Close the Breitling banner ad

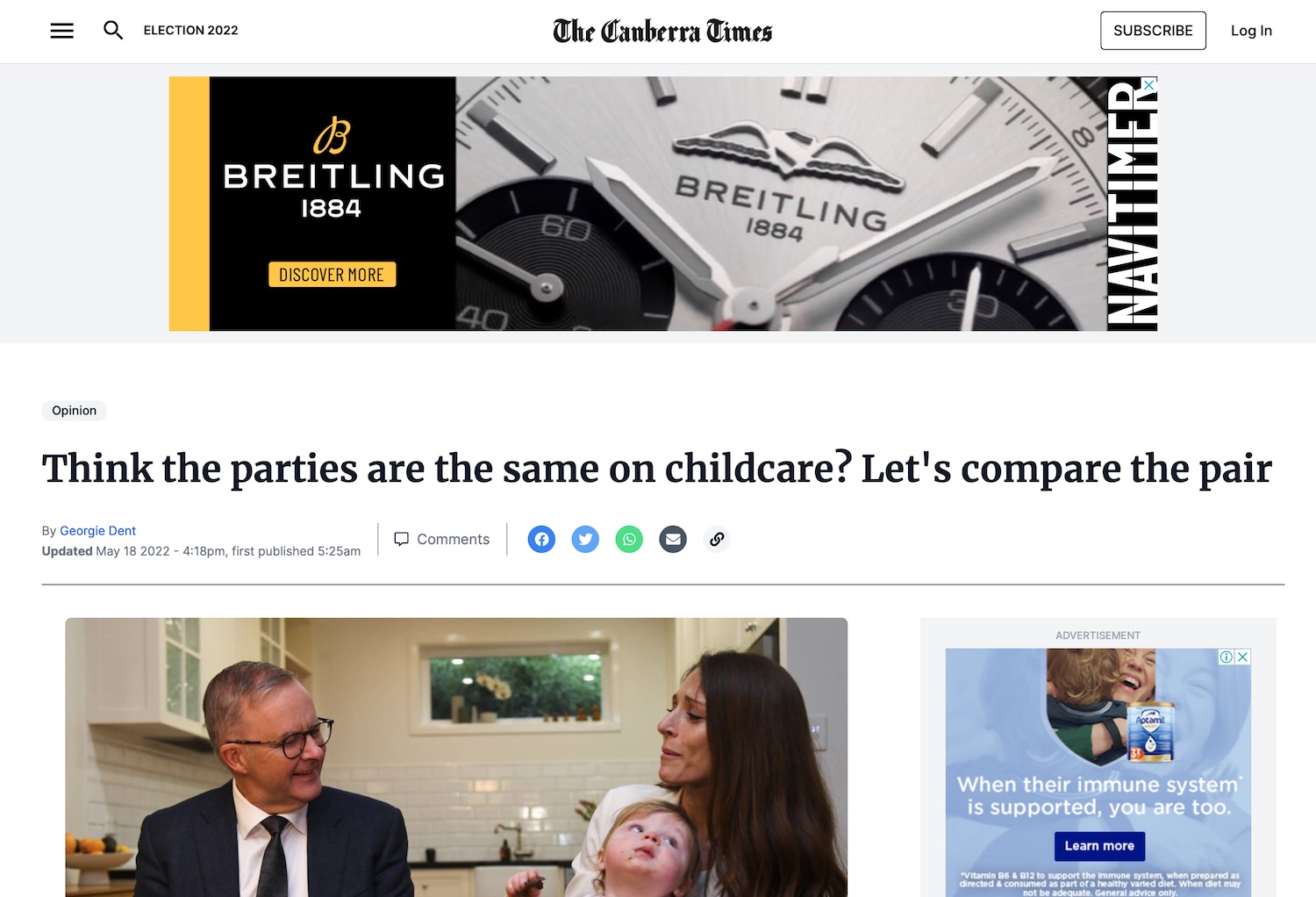click(1148, 85)
